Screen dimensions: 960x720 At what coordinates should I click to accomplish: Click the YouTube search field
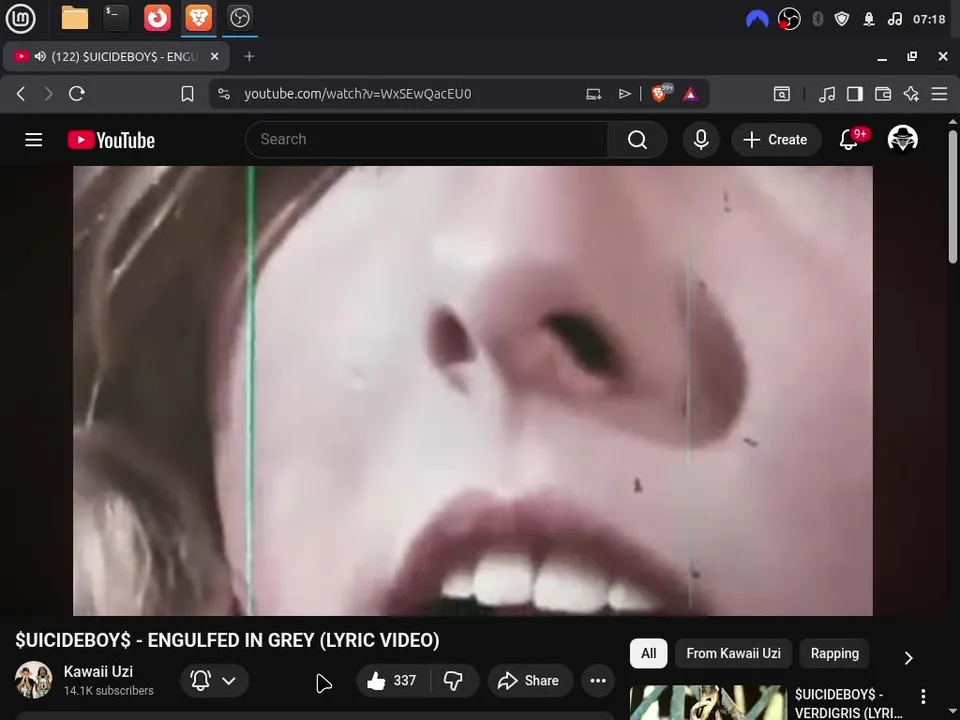coord(426,140)
